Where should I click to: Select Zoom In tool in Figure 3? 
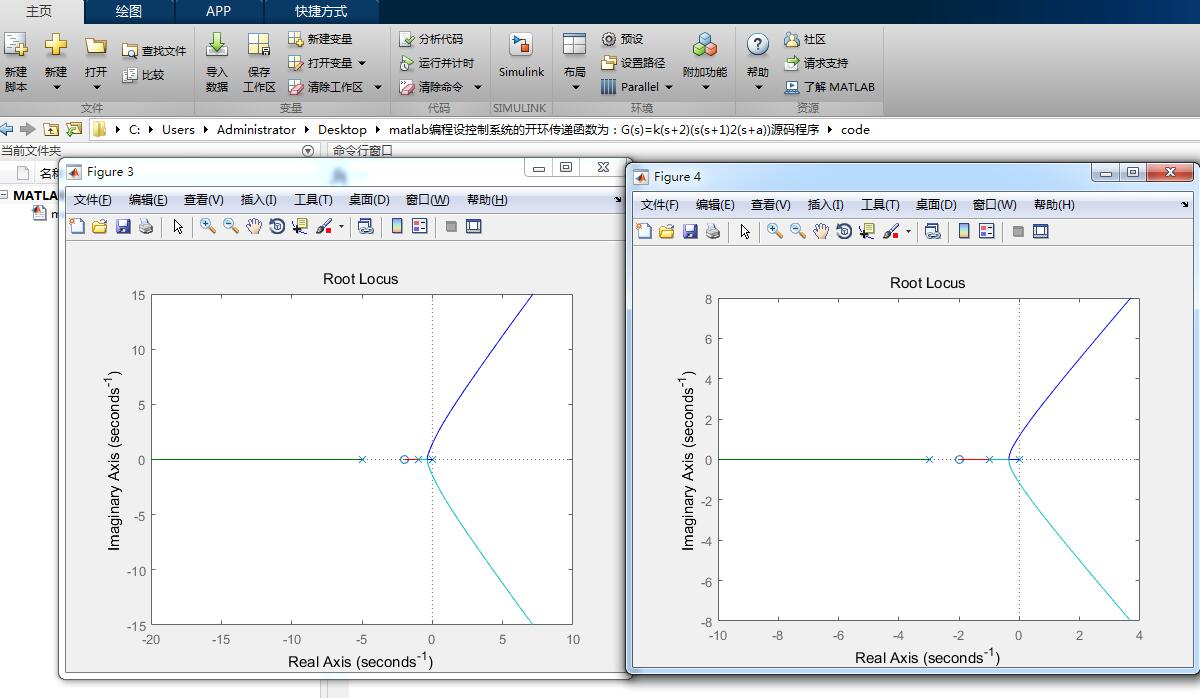point(208,227)
